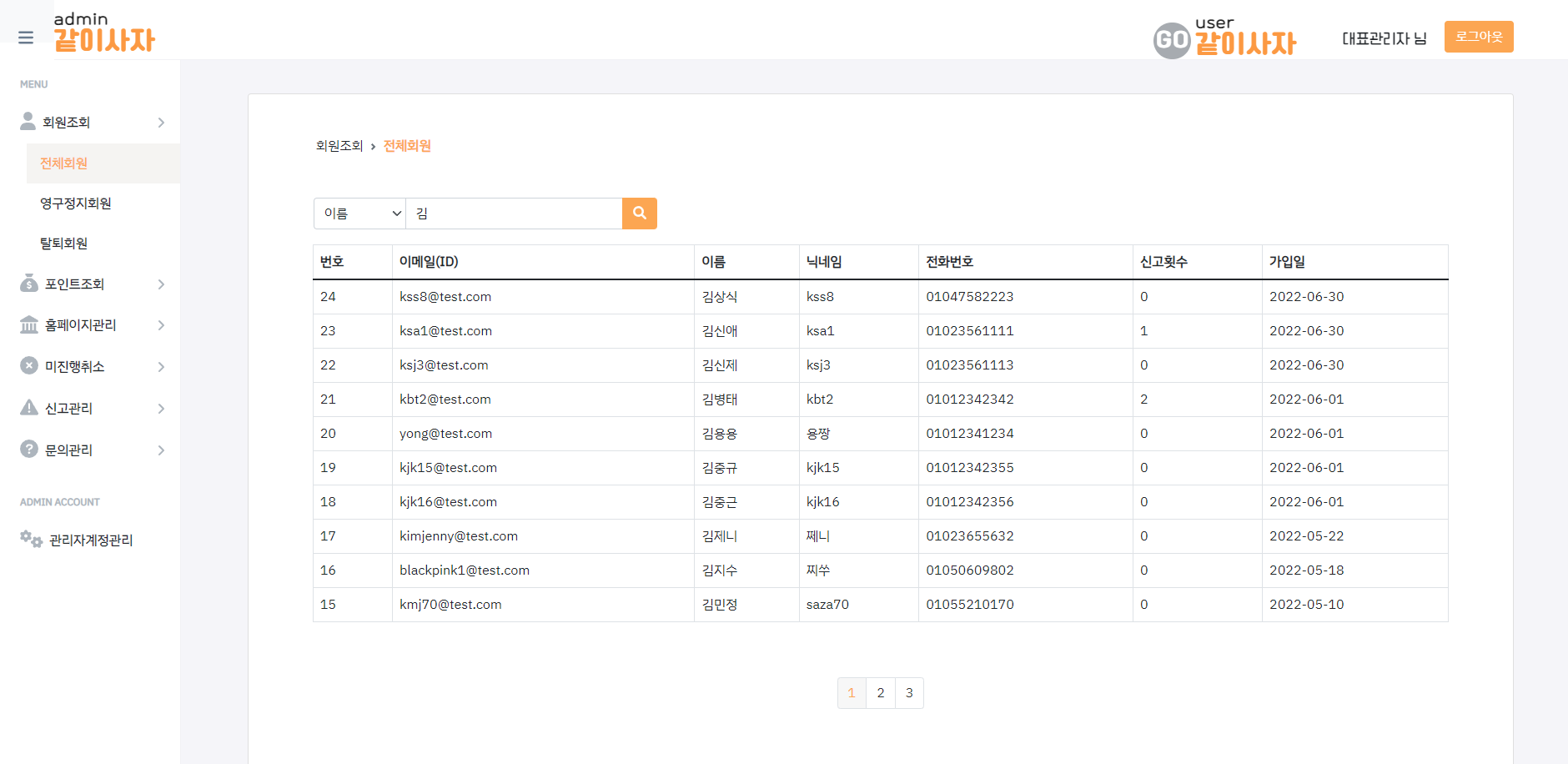Viewport: 1568px width, 764px height.
Task: Click report count 2 for kbt2
Action: coord(1144,400)
